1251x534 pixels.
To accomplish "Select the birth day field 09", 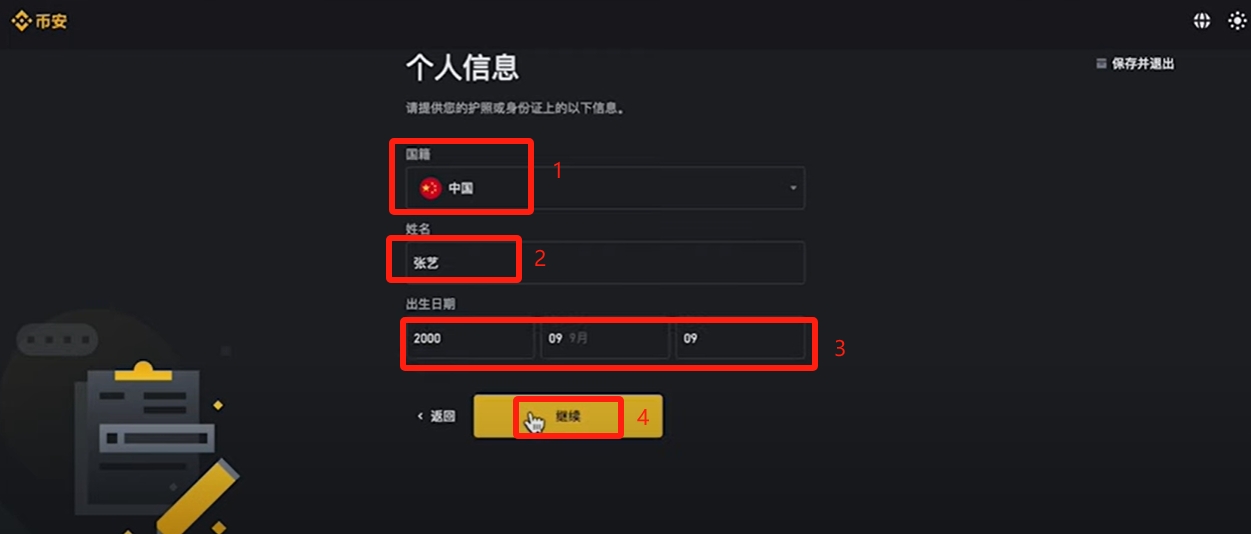I will click(x=740, y=339).
